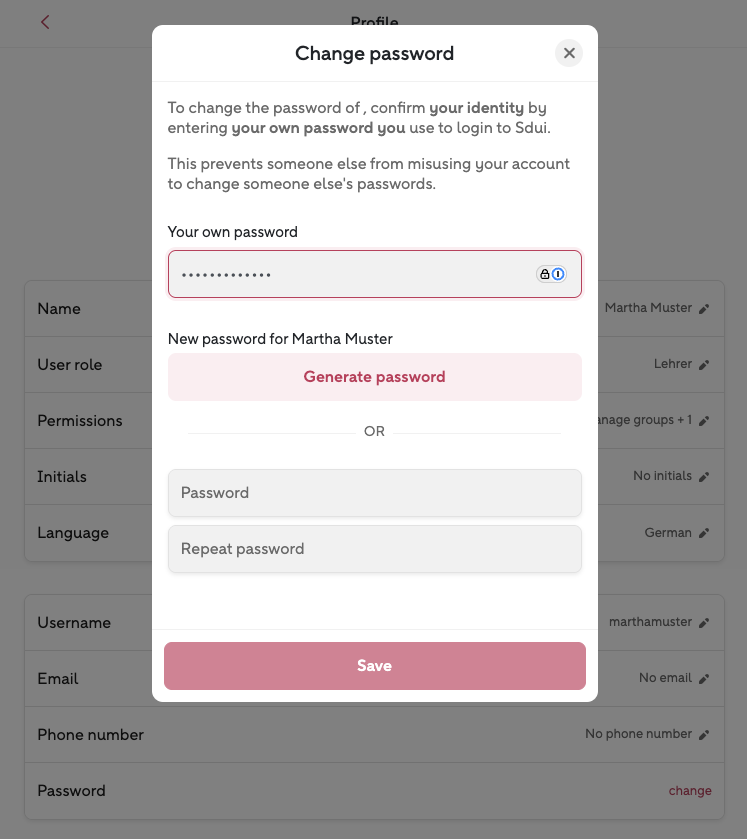747x839 pixels.
Task: Click the Permissions edit pencil
Action: pyautogui.click(x=704, y=421)
